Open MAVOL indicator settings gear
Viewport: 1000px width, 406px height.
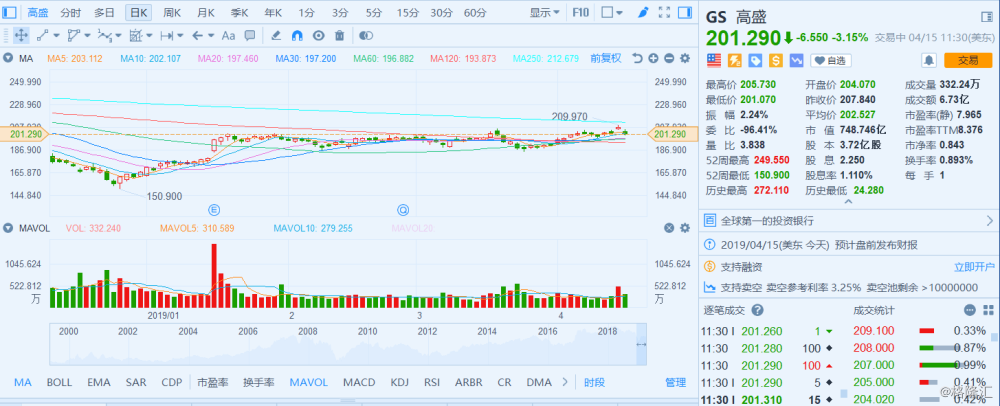685,228
